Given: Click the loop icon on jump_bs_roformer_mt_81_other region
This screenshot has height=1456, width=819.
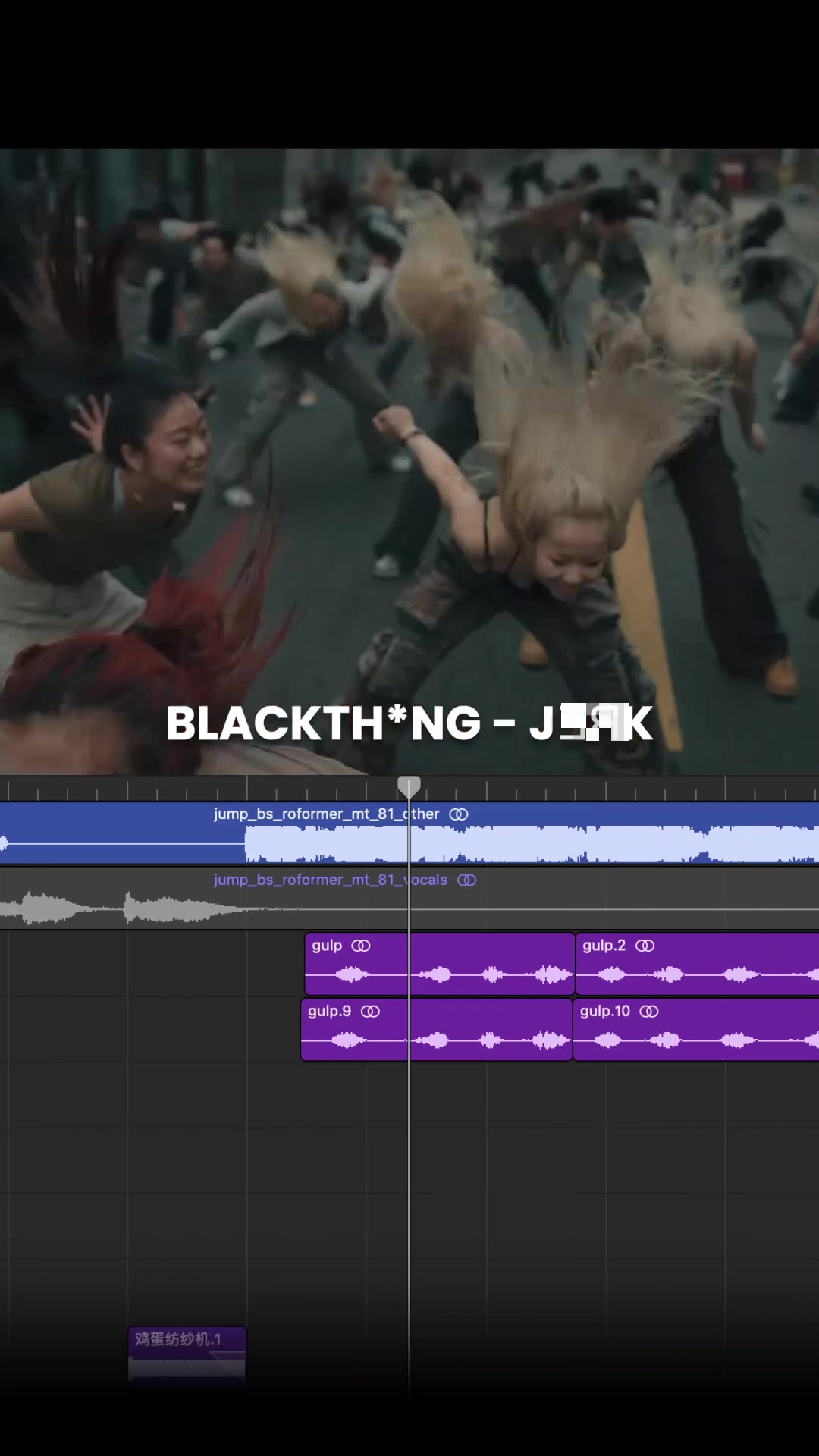Looking at the screenshot, I should click(x=459, y=814).
